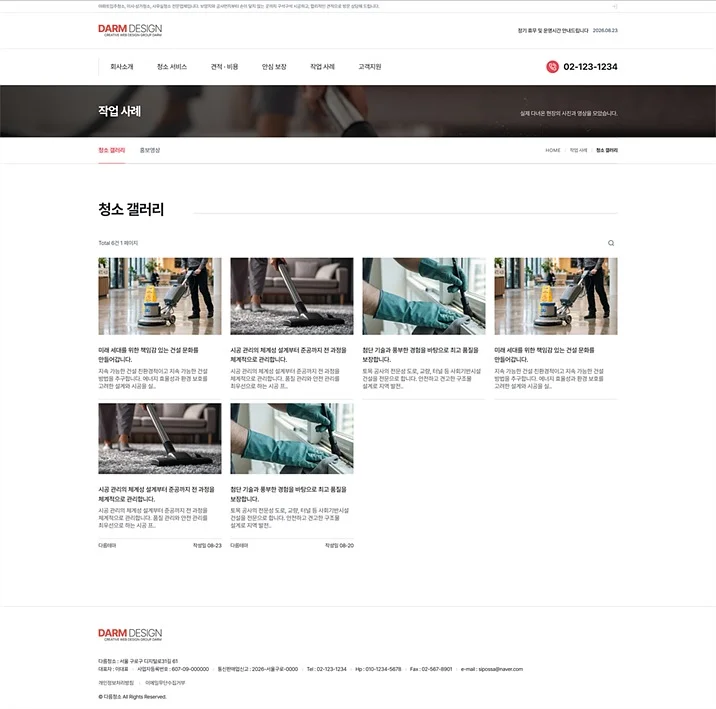Click 개인정보처리방침 footer link
Viewport: 716px width, 709px height.
coord(116,683)
